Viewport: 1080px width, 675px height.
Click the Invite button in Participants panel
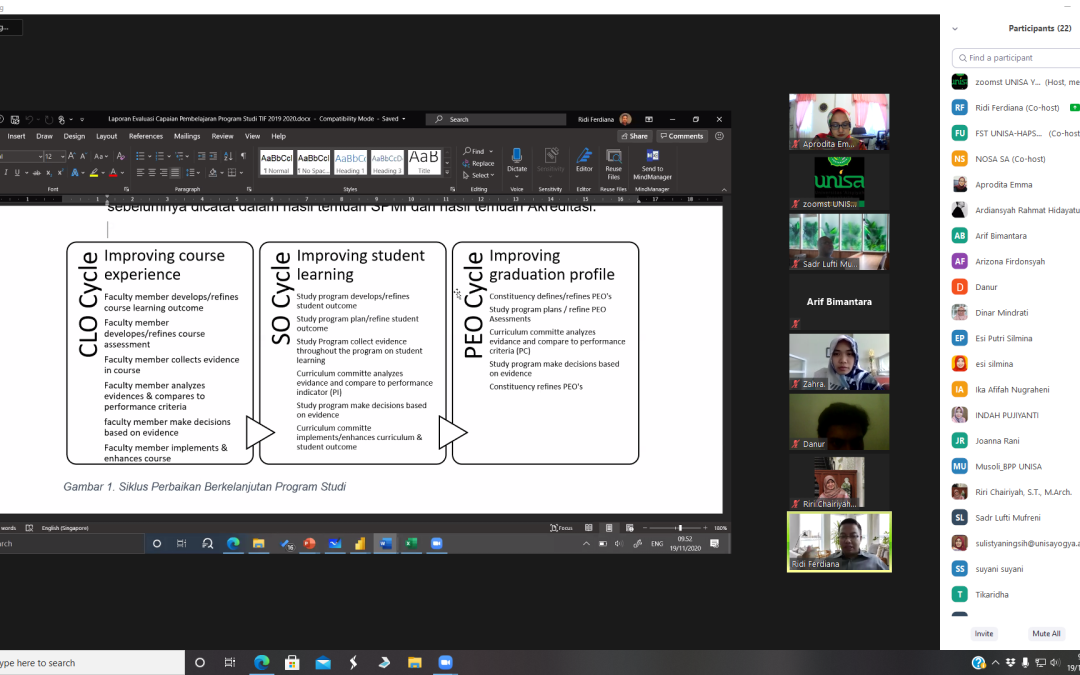click(984, 633)
